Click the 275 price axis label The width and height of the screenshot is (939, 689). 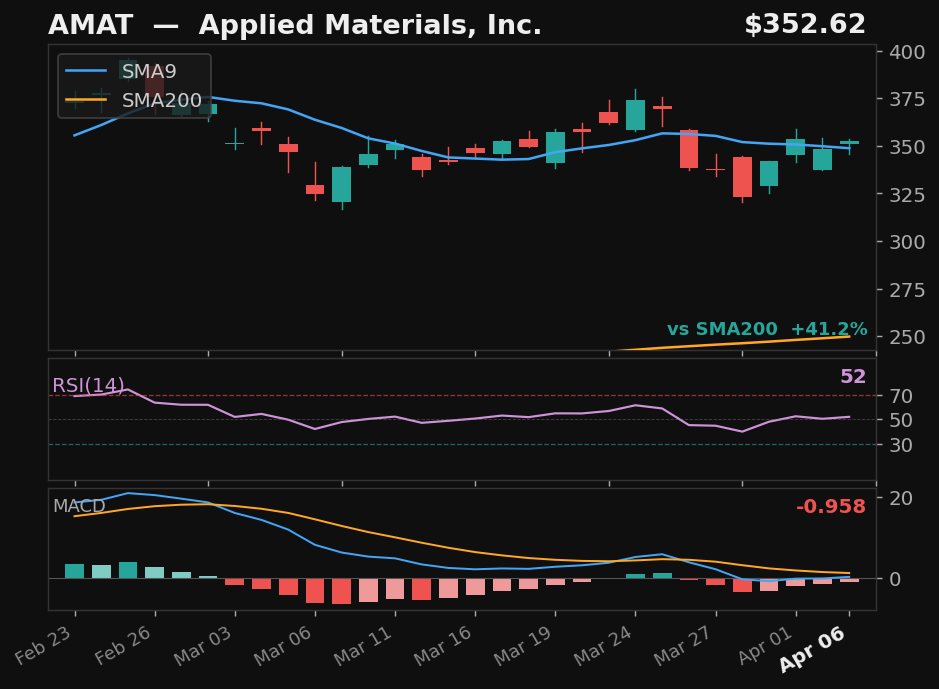point(907,290)
